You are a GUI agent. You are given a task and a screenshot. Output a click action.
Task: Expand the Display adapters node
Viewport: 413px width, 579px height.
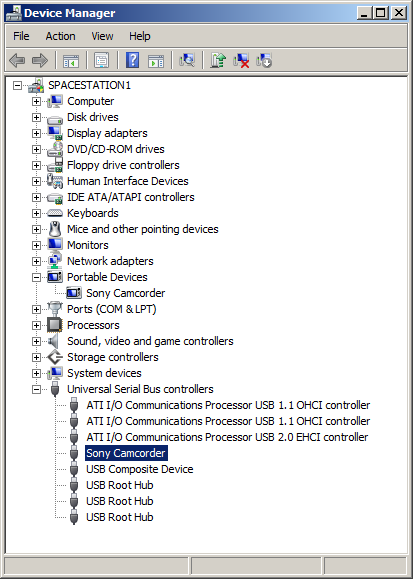pyautogui.click(x=36, y=133)
